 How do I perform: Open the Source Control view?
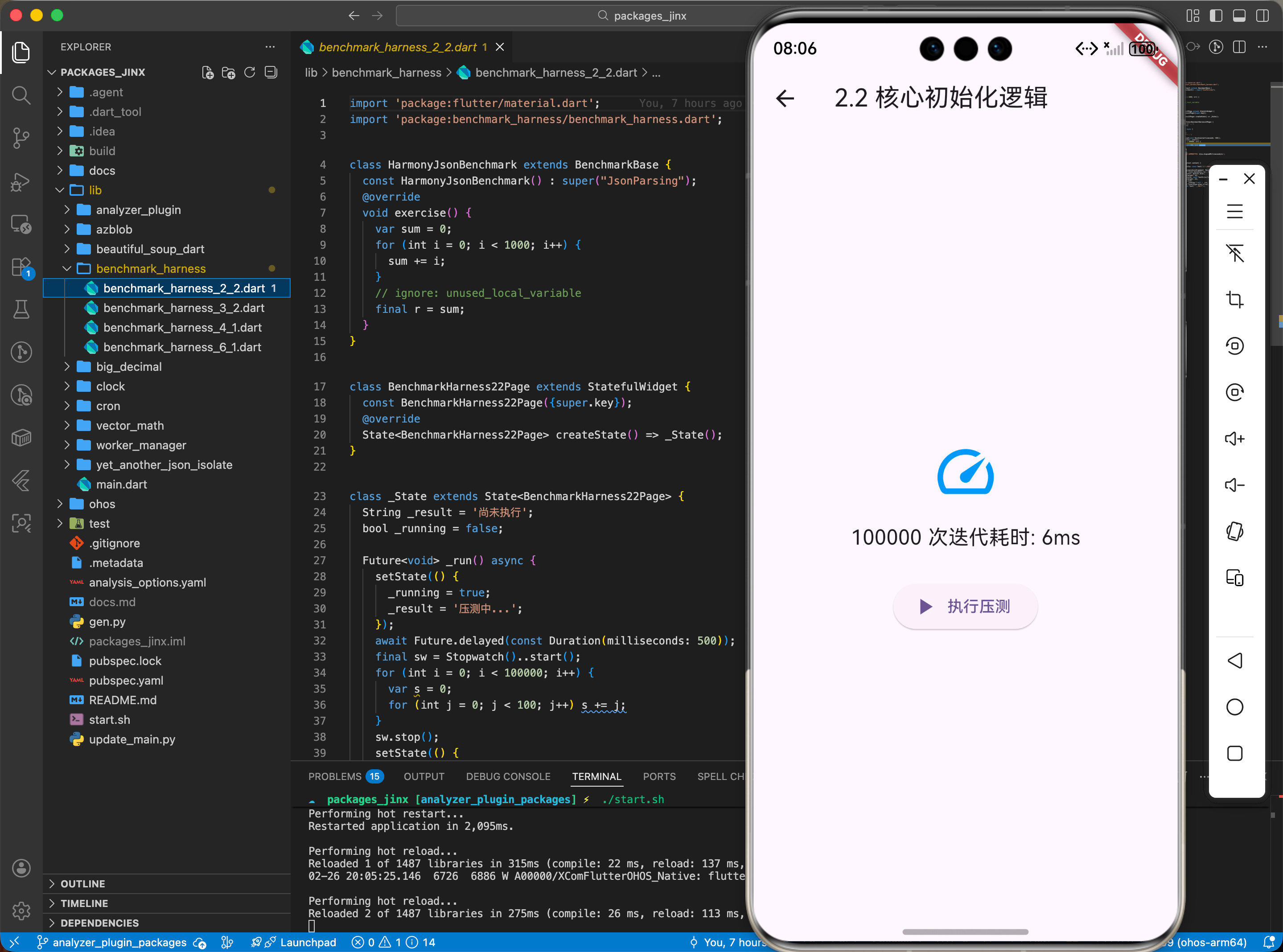(x=21, y=137)
